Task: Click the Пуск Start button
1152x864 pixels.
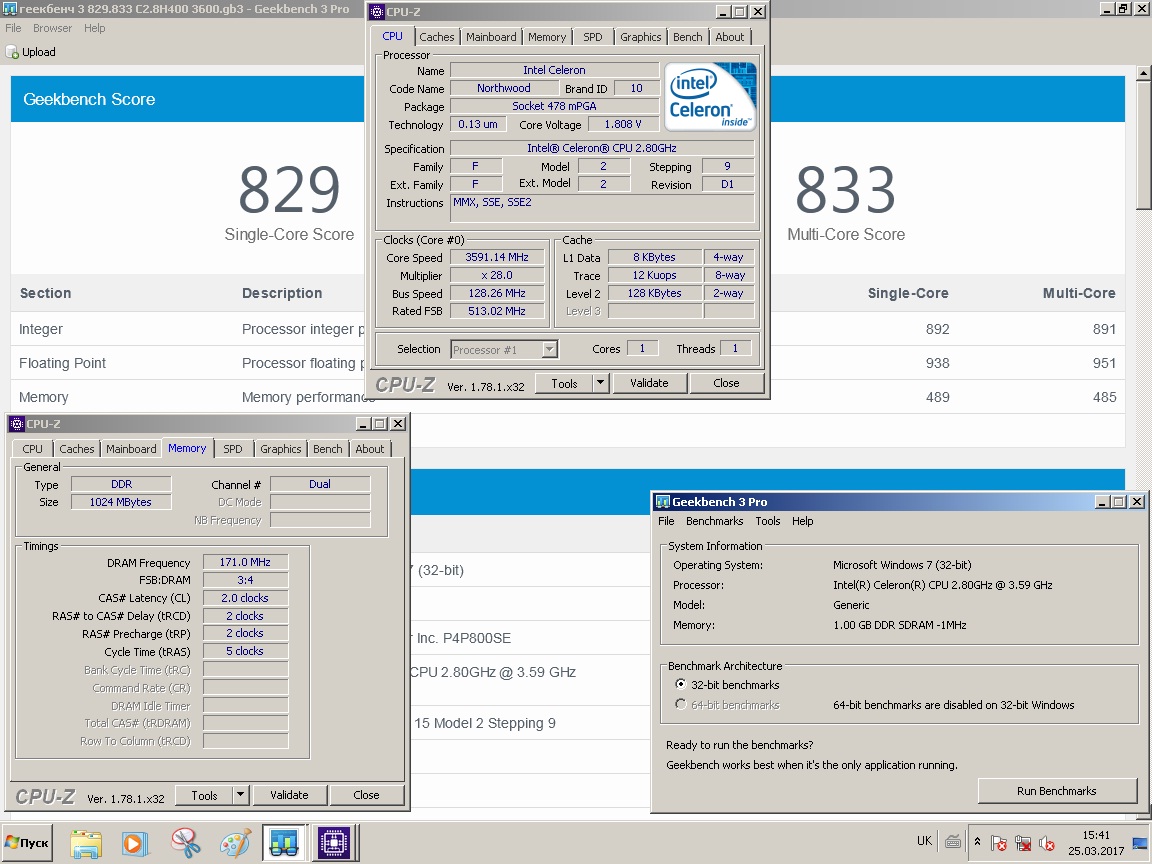Action: 27,843
